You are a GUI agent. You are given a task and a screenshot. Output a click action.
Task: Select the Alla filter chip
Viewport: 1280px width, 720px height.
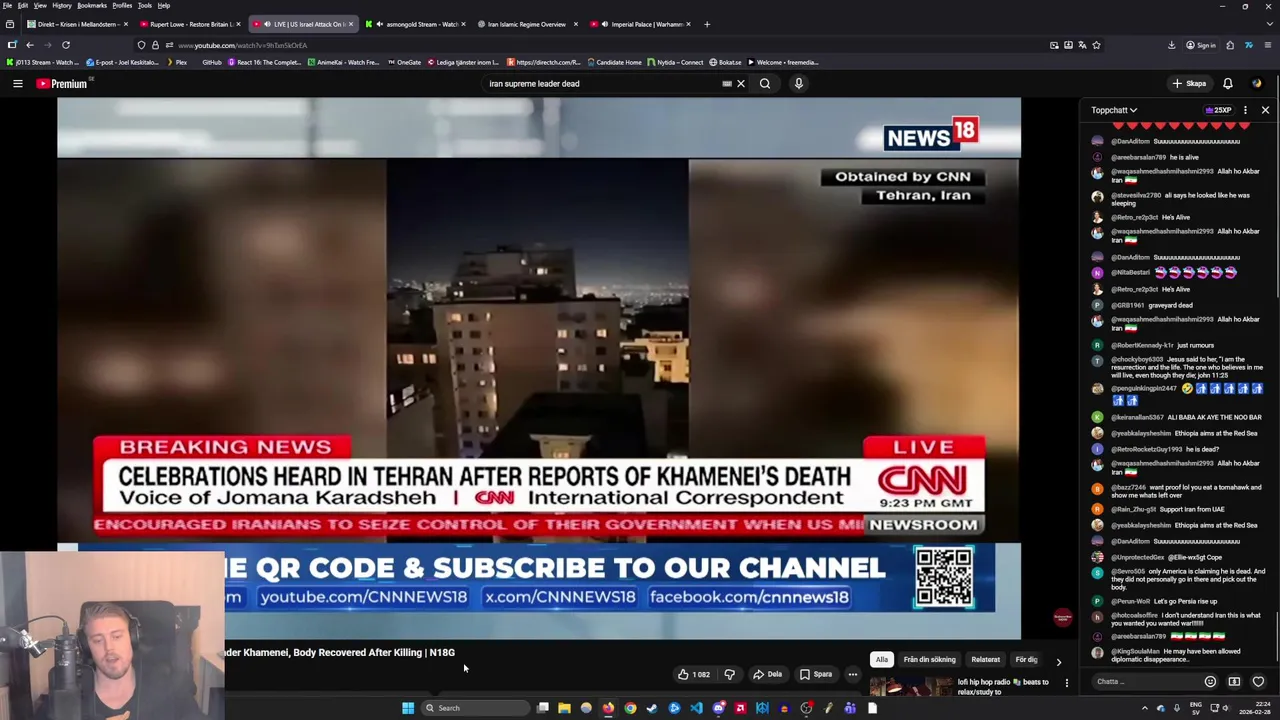[x=881, y=660]
